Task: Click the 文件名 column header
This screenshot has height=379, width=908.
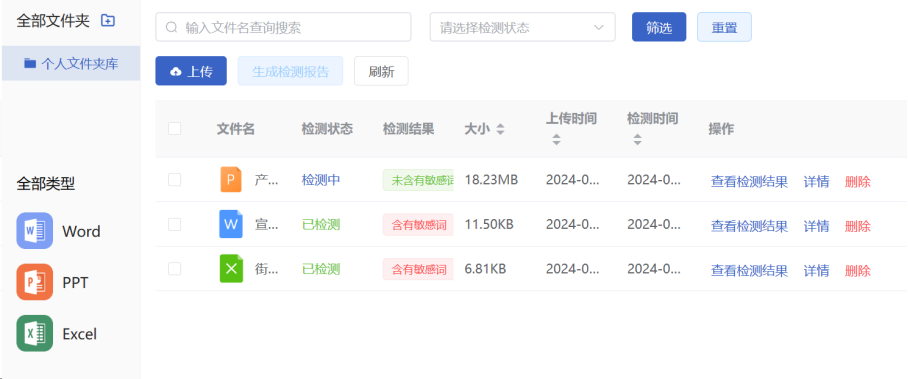Action: coord(236,129)
